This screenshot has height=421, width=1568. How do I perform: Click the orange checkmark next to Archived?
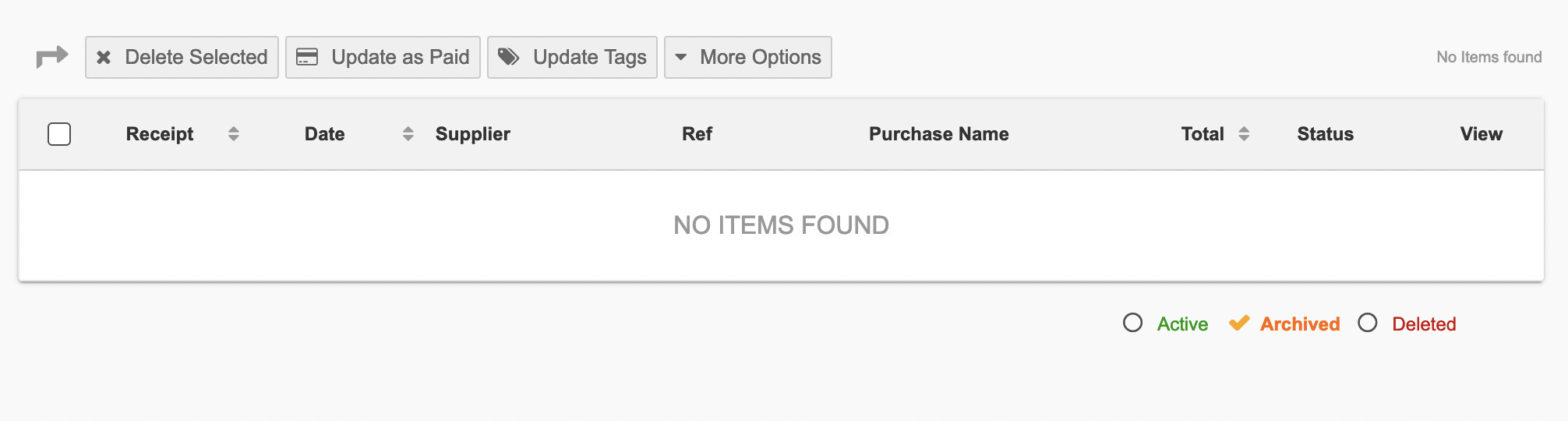point(1239,323)
